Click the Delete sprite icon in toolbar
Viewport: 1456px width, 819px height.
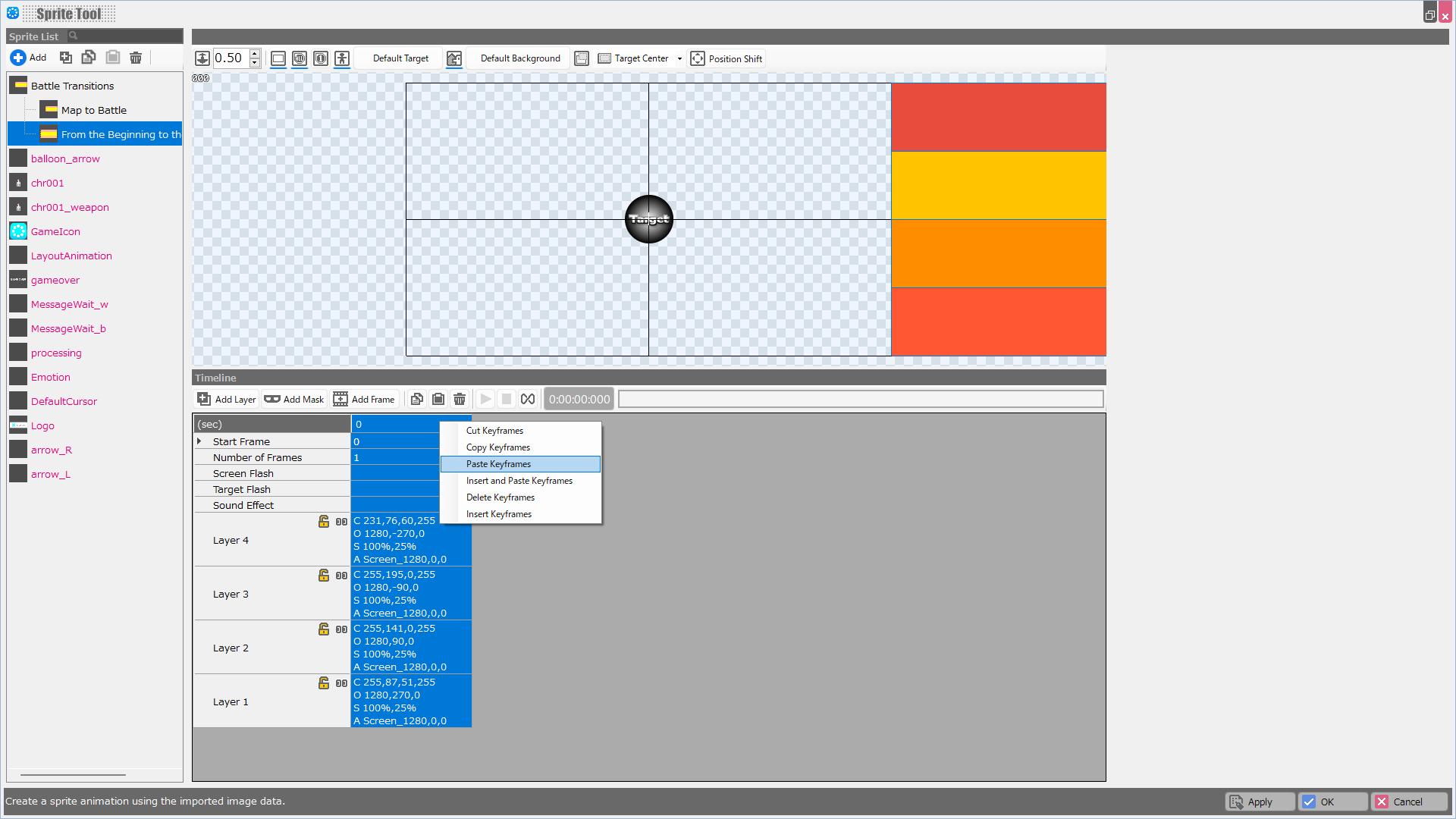pos(136,57)
